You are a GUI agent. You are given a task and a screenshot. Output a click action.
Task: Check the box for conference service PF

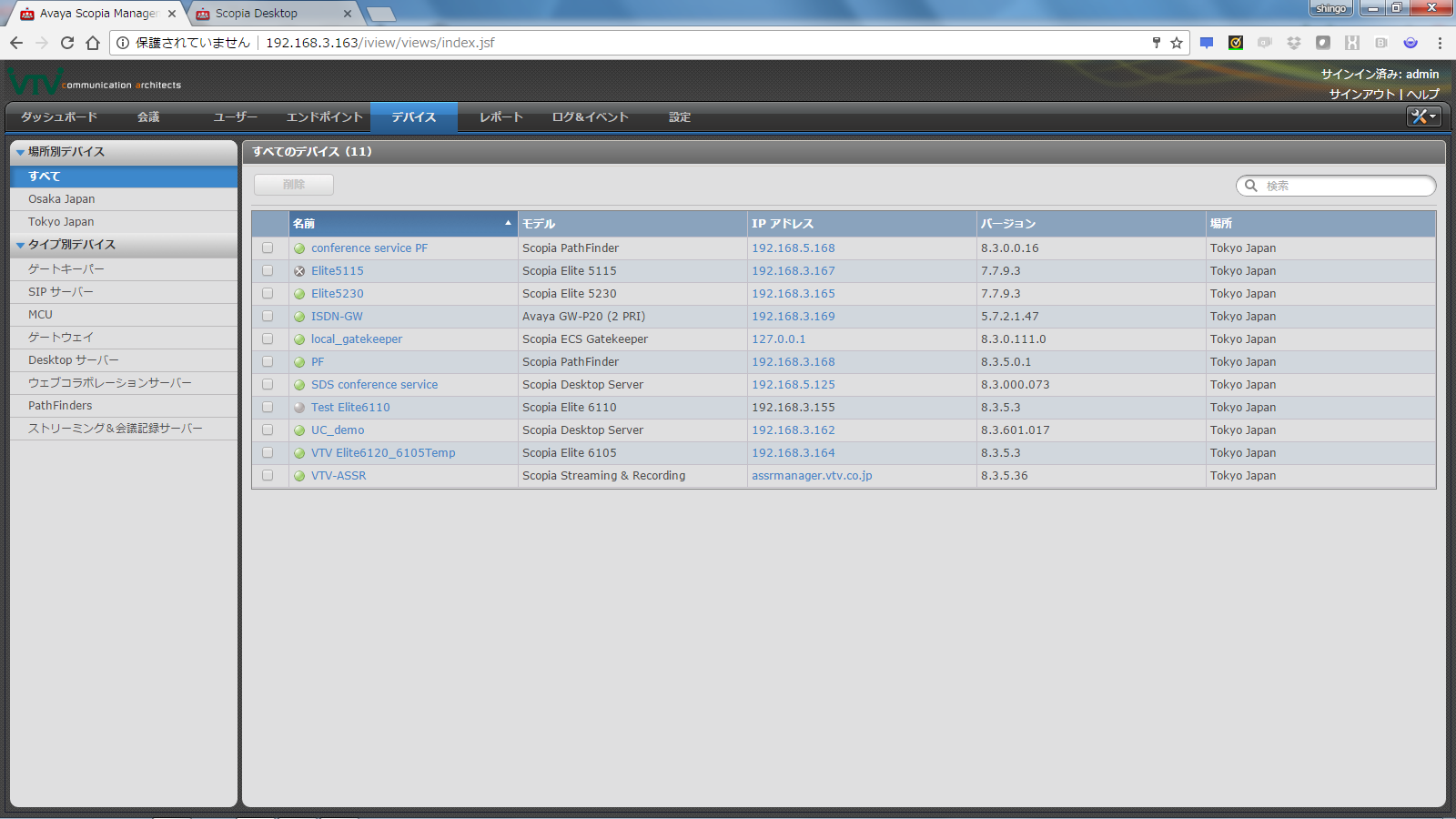[x=268, y=248]
